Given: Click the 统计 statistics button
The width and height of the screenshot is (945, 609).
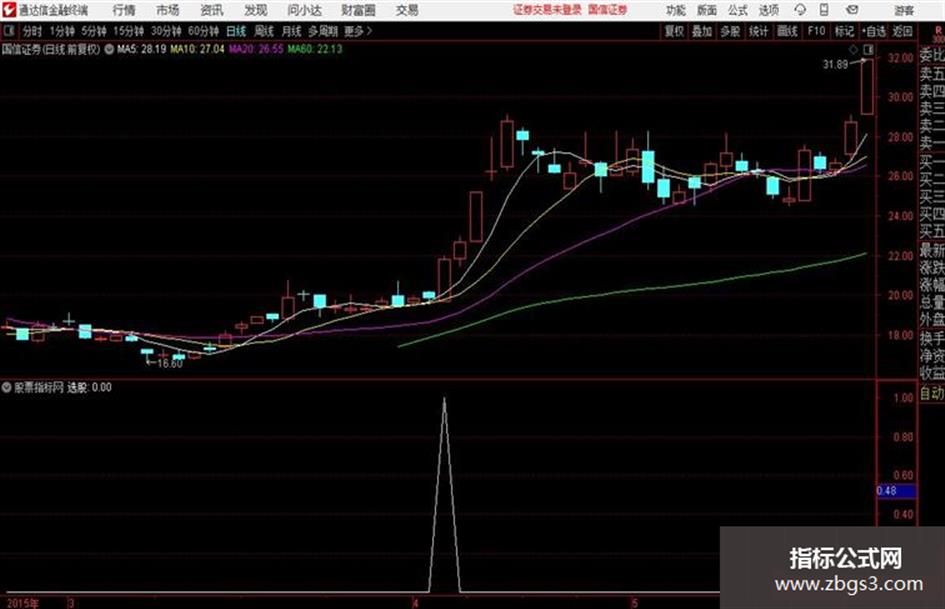Looking at the screenshot, I should pos(759,31).
